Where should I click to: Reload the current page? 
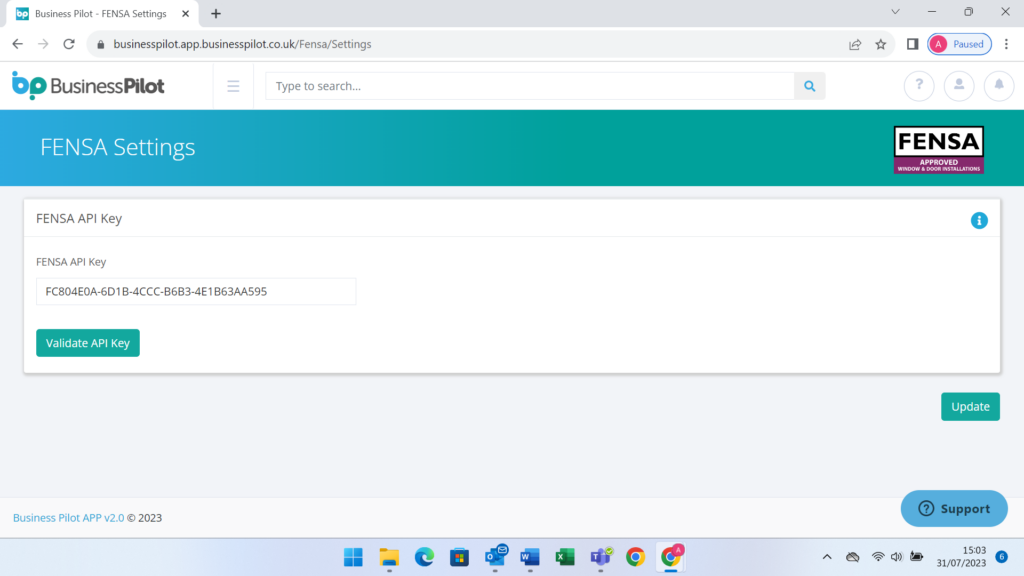pos(69,44)
